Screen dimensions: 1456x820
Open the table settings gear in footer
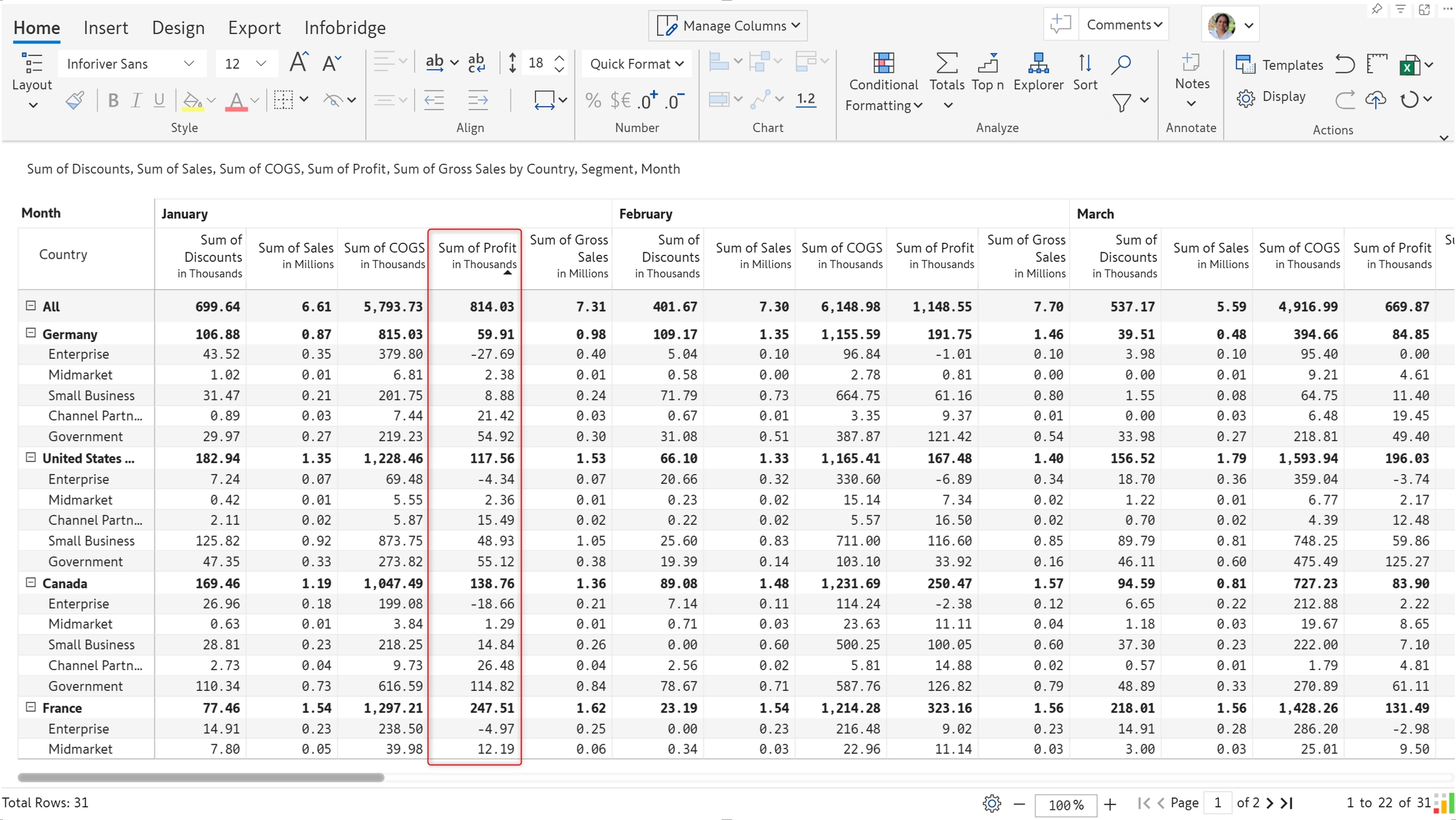click(992, 803)
